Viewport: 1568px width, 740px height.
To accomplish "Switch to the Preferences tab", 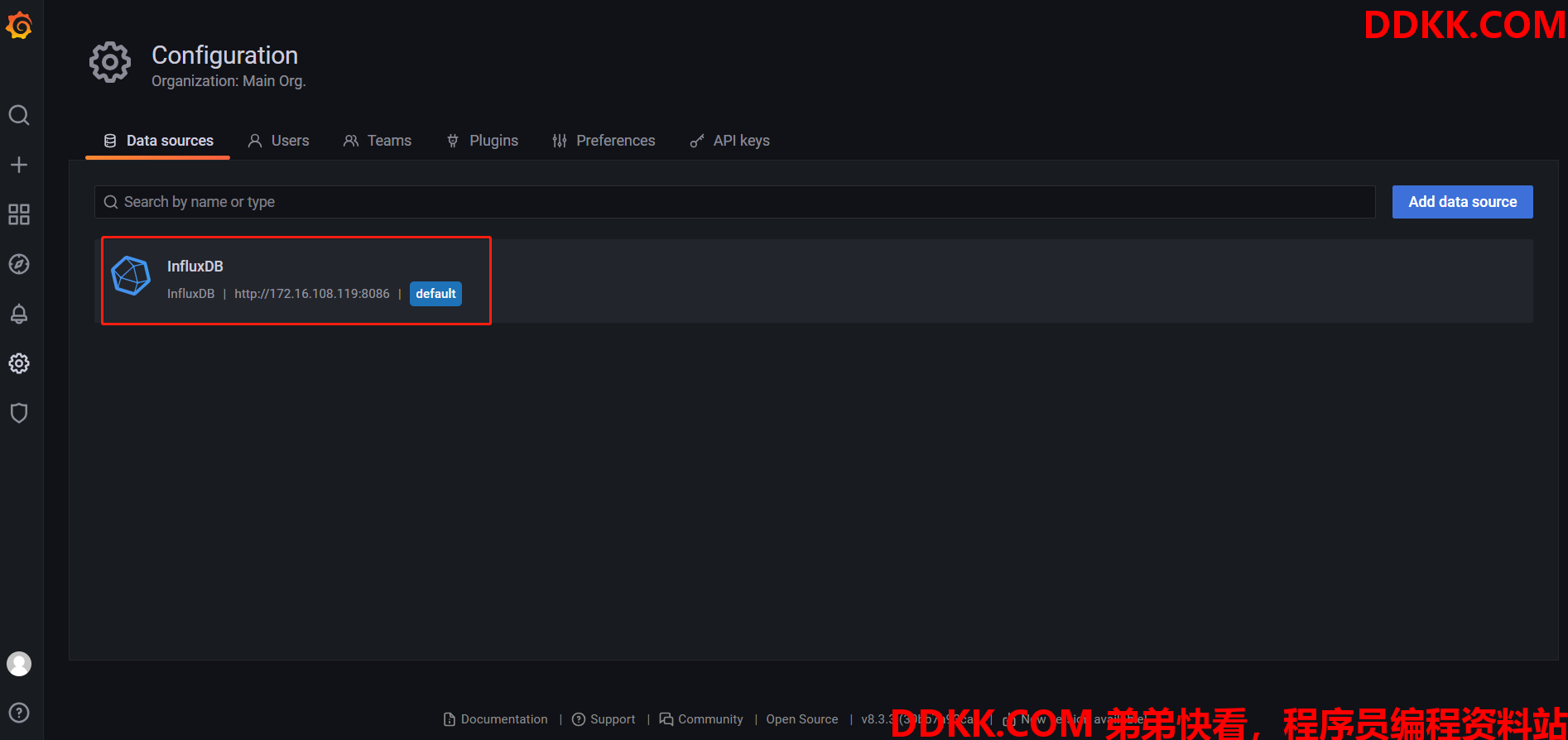I will (x=604, y=141).
